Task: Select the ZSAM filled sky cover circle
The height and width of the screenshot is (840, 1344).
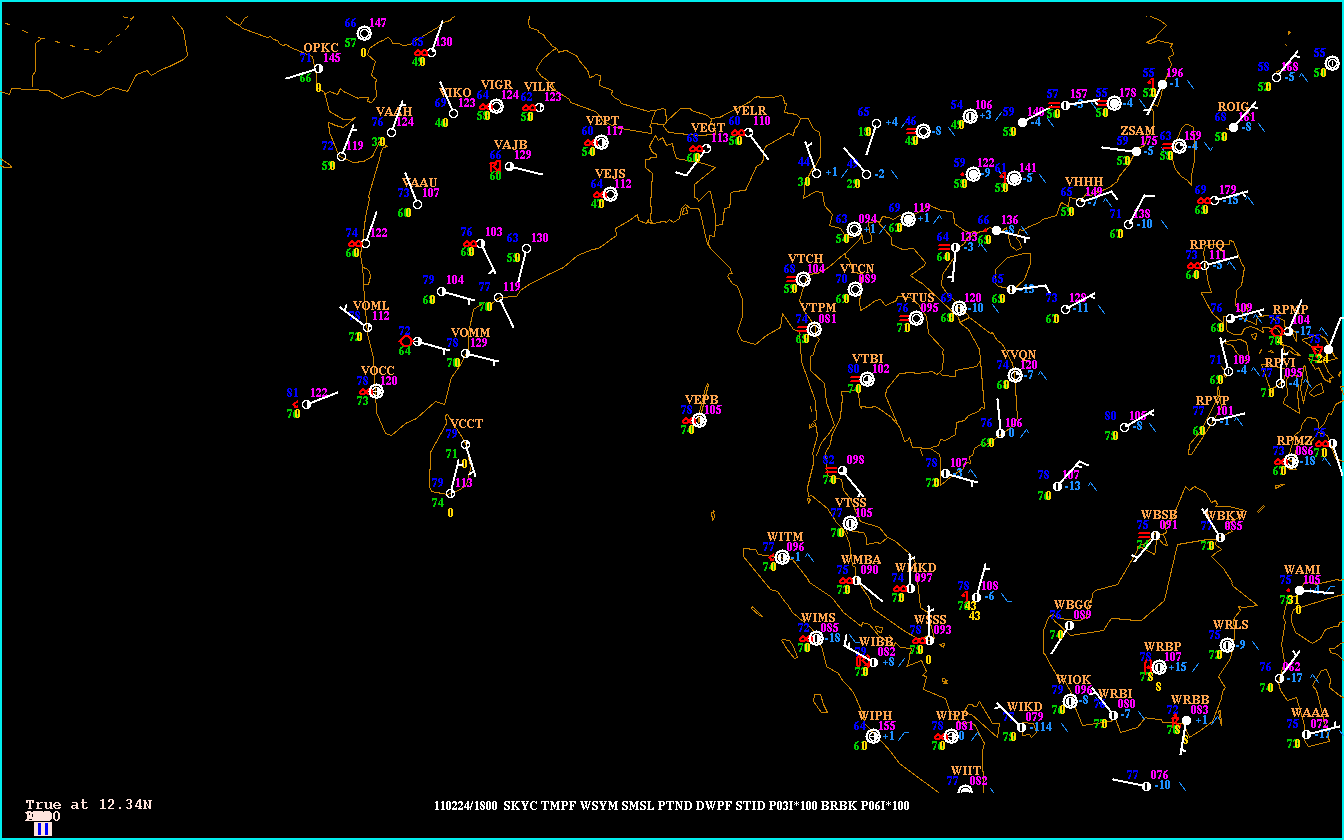Action: (x=1136, y=152)
